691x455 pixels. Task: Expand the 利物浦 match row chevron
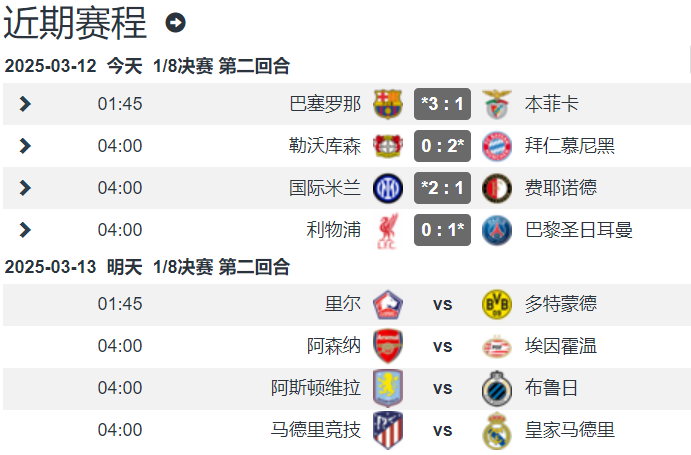tap(26, 230)
